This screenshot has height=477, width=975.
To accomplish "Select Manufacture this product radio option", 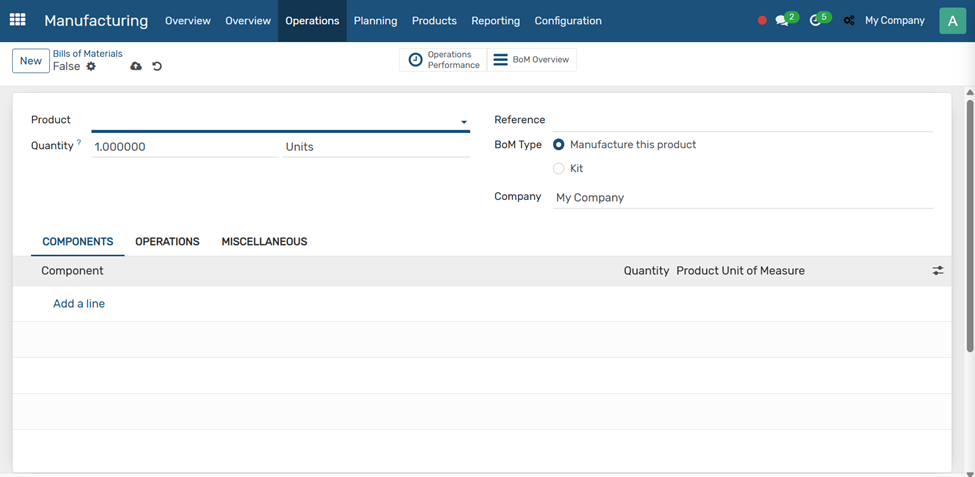I will pos(559,145).
